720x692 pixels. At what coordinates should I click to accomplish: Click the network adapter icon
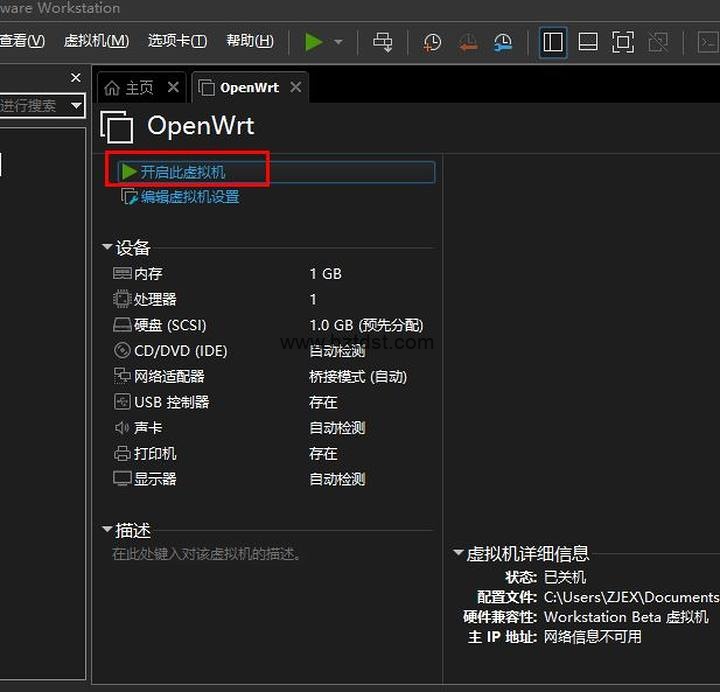tap(122, 376)
